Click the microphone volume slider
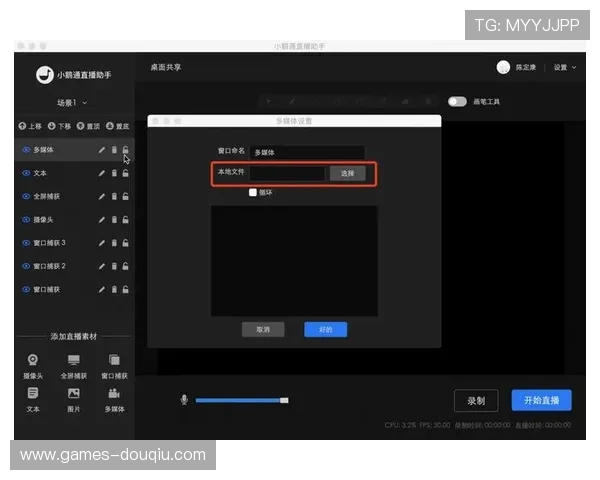The height and width of the screenshot is (480, 600). 242,400
